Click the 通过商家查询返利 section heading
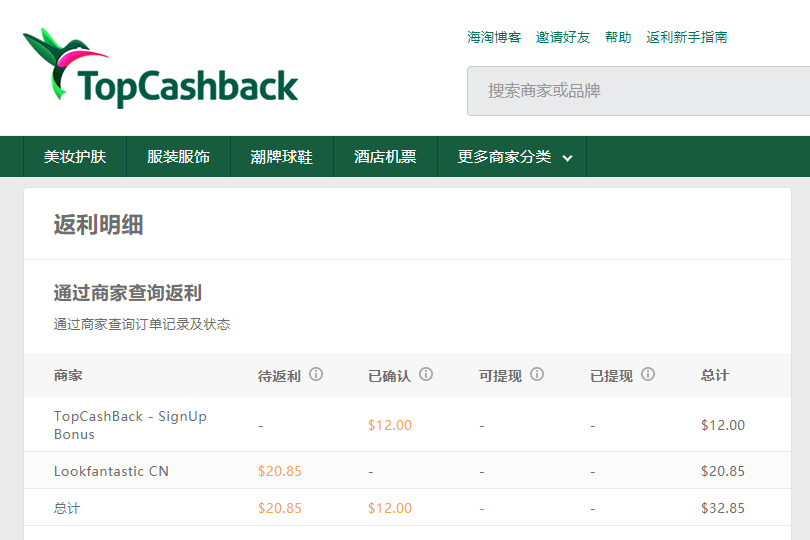This screenshot has height=540, width=810. point(128,293)
